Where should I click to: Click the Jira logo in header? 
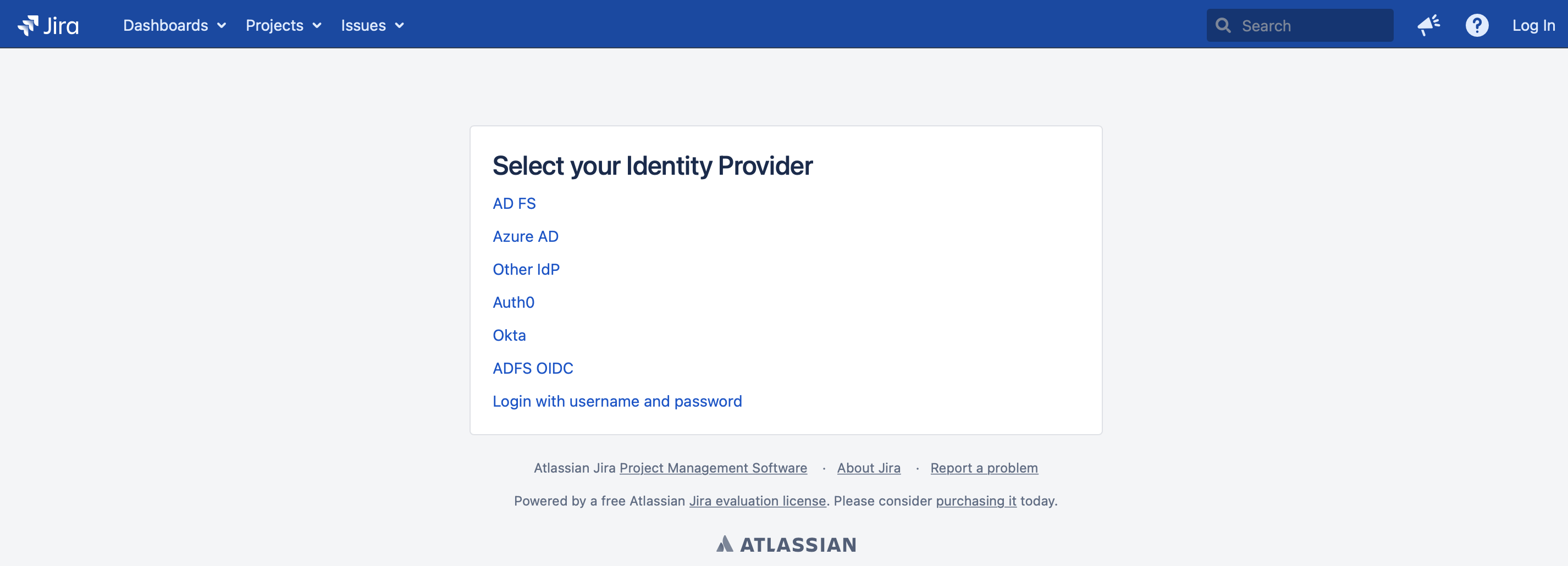point(48,26)
